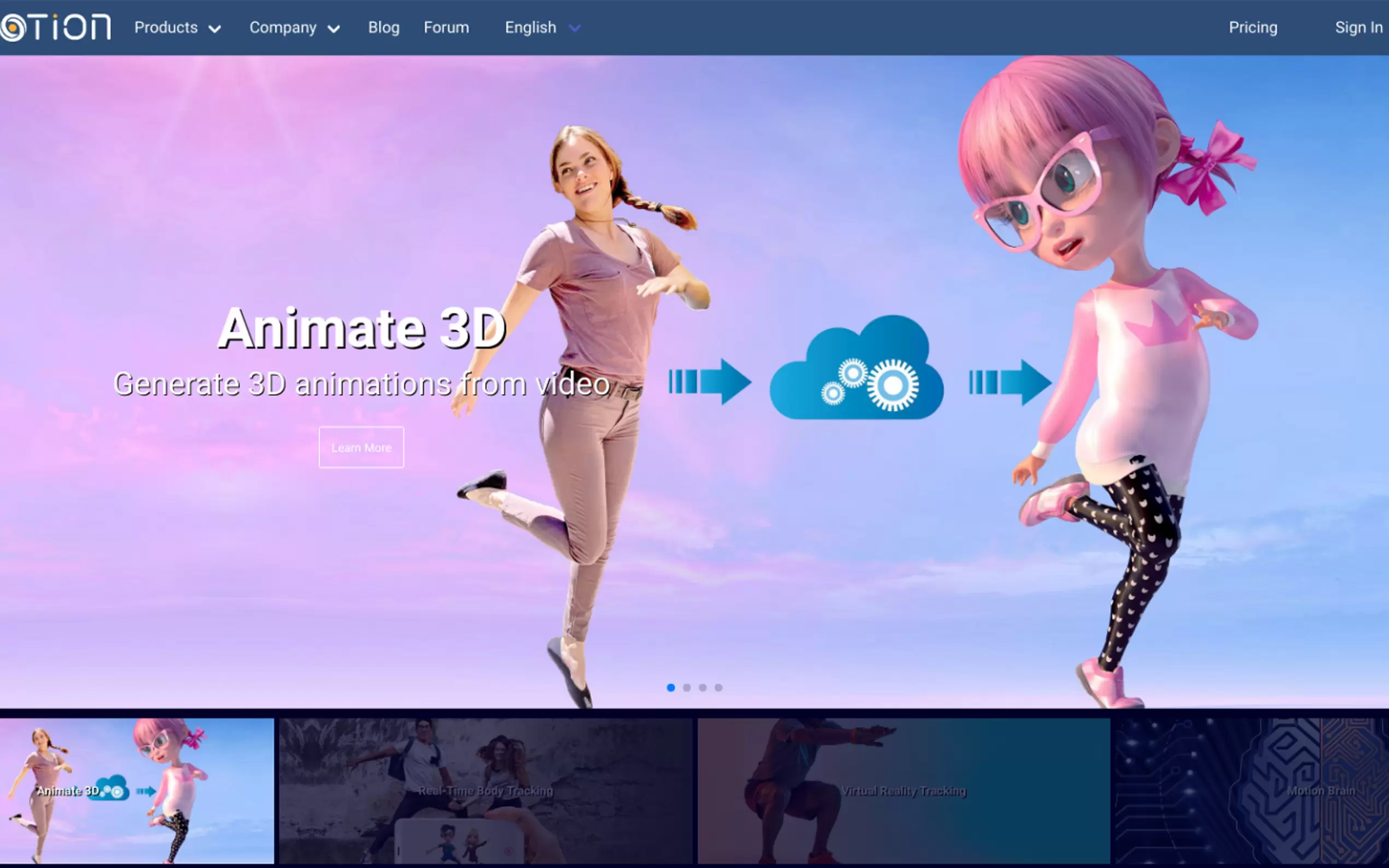Open the Blog page
The height and width of the screenshot is (868, 1389).
(383, 27)
